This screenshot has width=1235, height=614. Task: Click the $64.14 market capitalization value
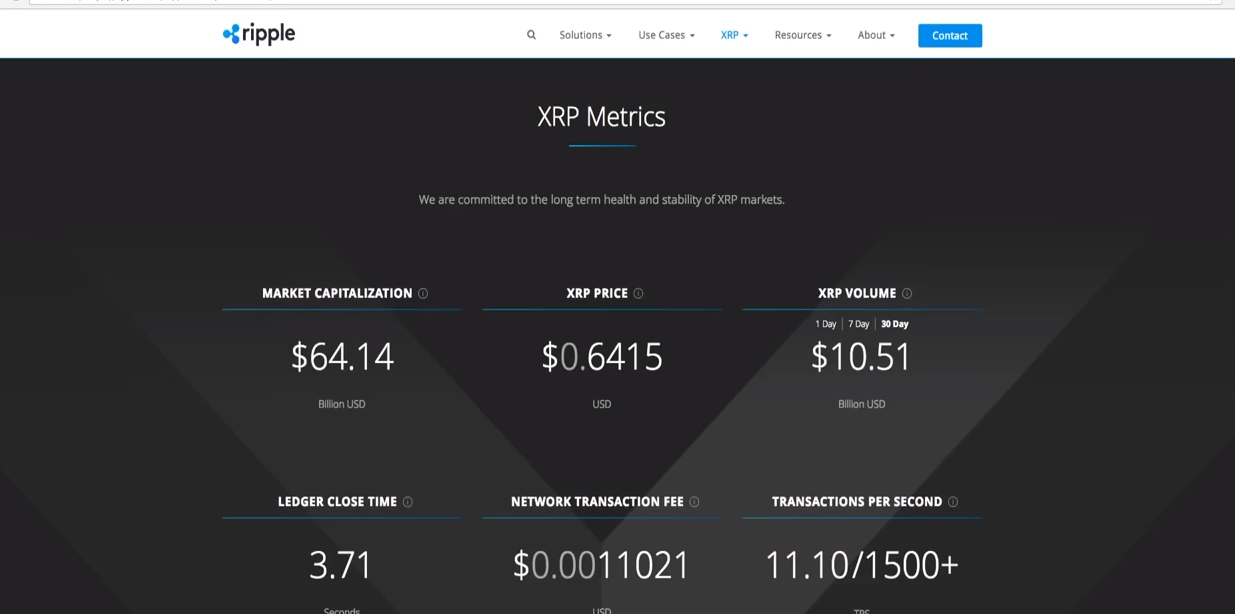pos(342,357)
